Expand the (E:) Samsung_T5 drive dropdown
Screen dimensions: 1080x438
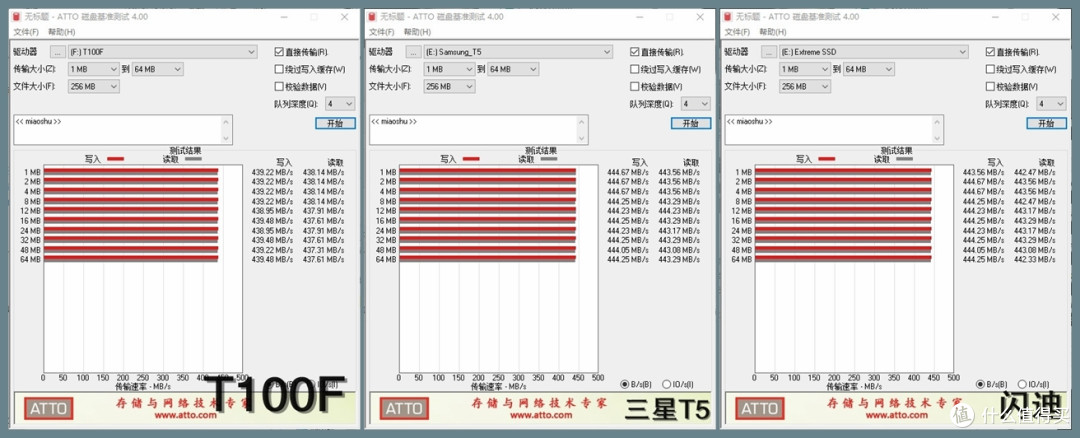[518, 52]
